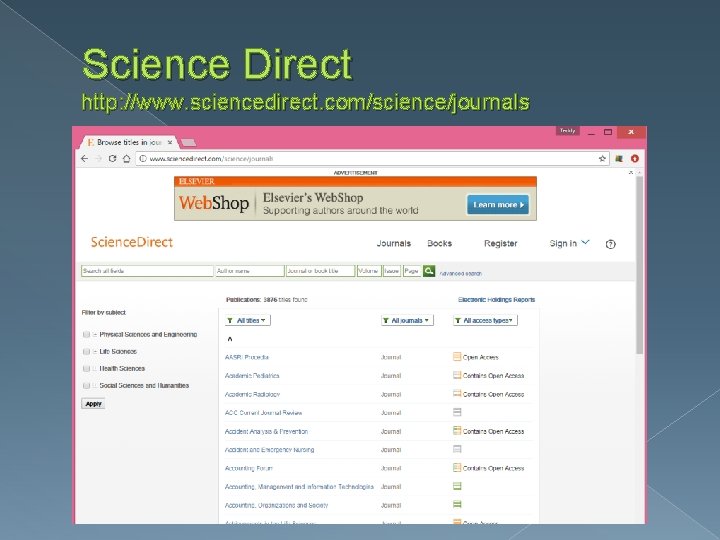Screen dimensions: 720x540
Task: Open the Advanced search link
Action: click(461, 274)
